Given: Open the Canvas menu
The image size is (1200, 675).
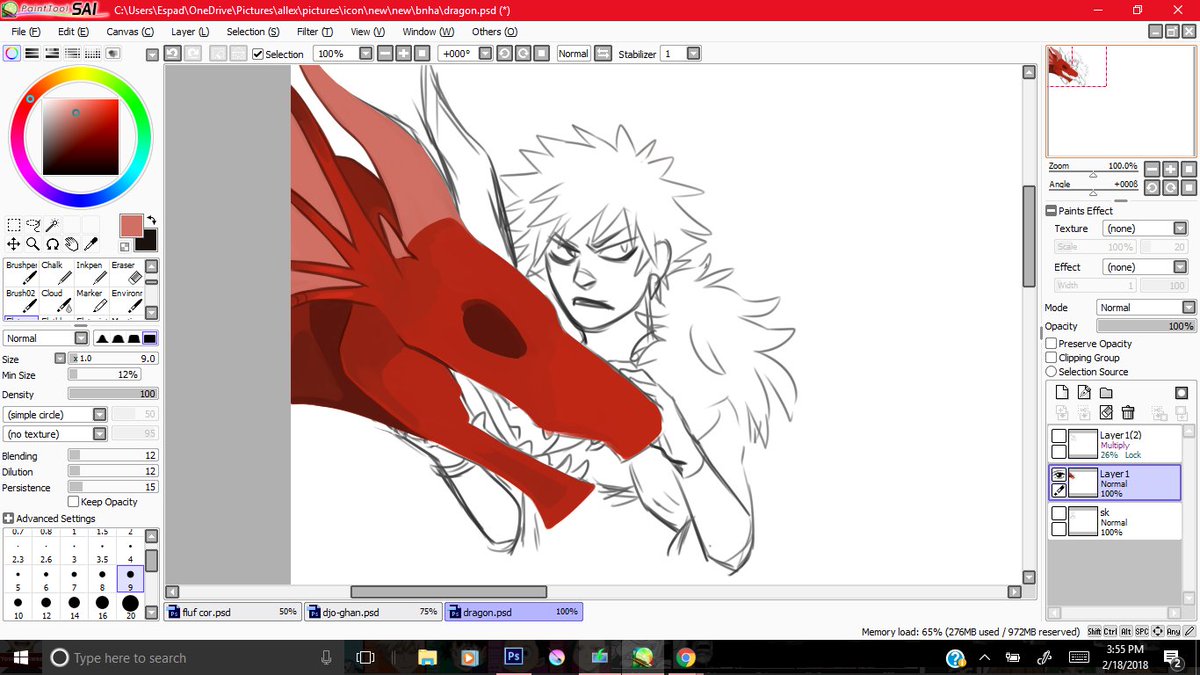Looking at the screenshot, I should [130, 32].
